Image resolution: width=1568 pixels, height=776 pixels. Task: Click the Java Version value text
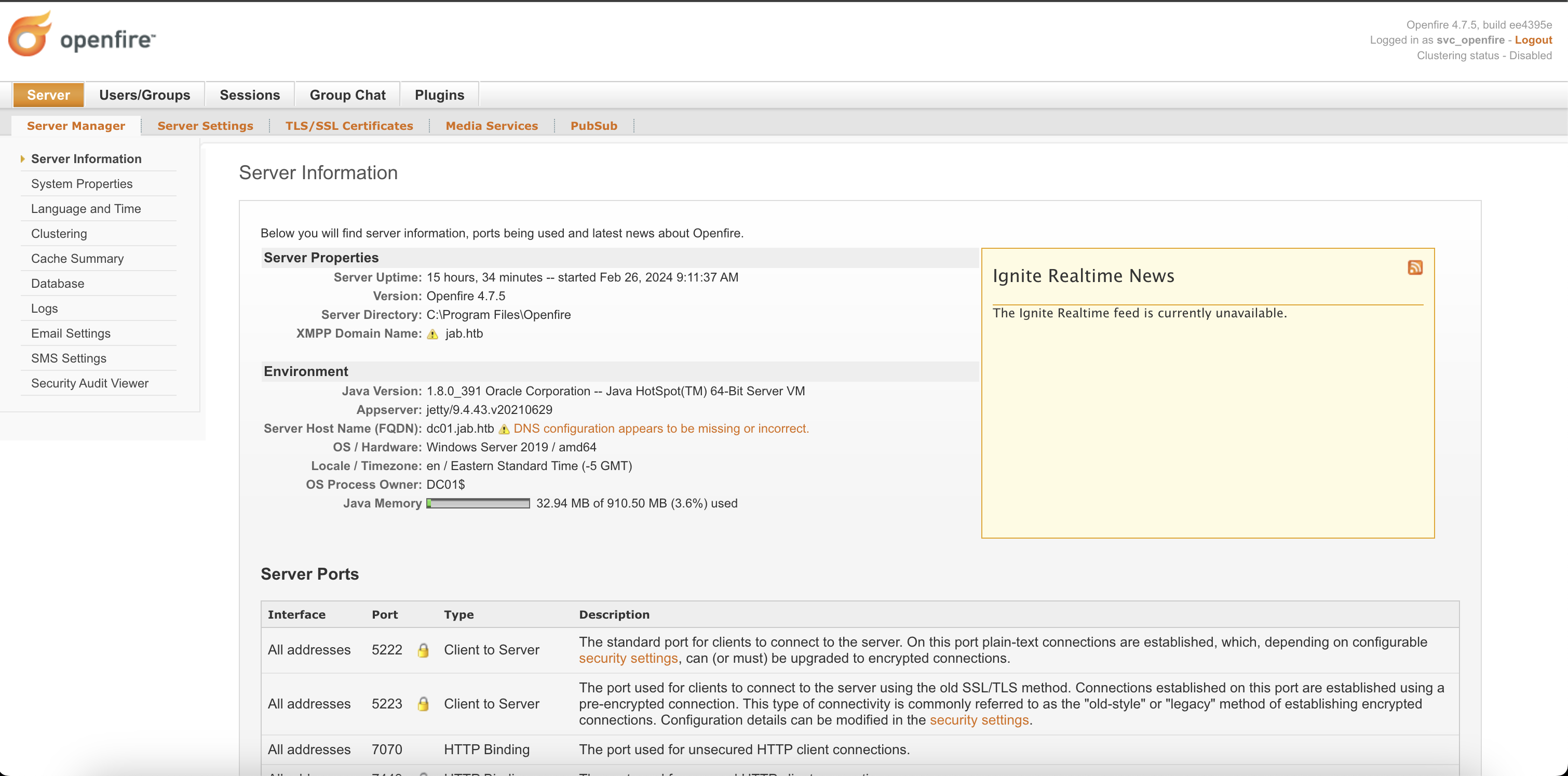[615, 392]
